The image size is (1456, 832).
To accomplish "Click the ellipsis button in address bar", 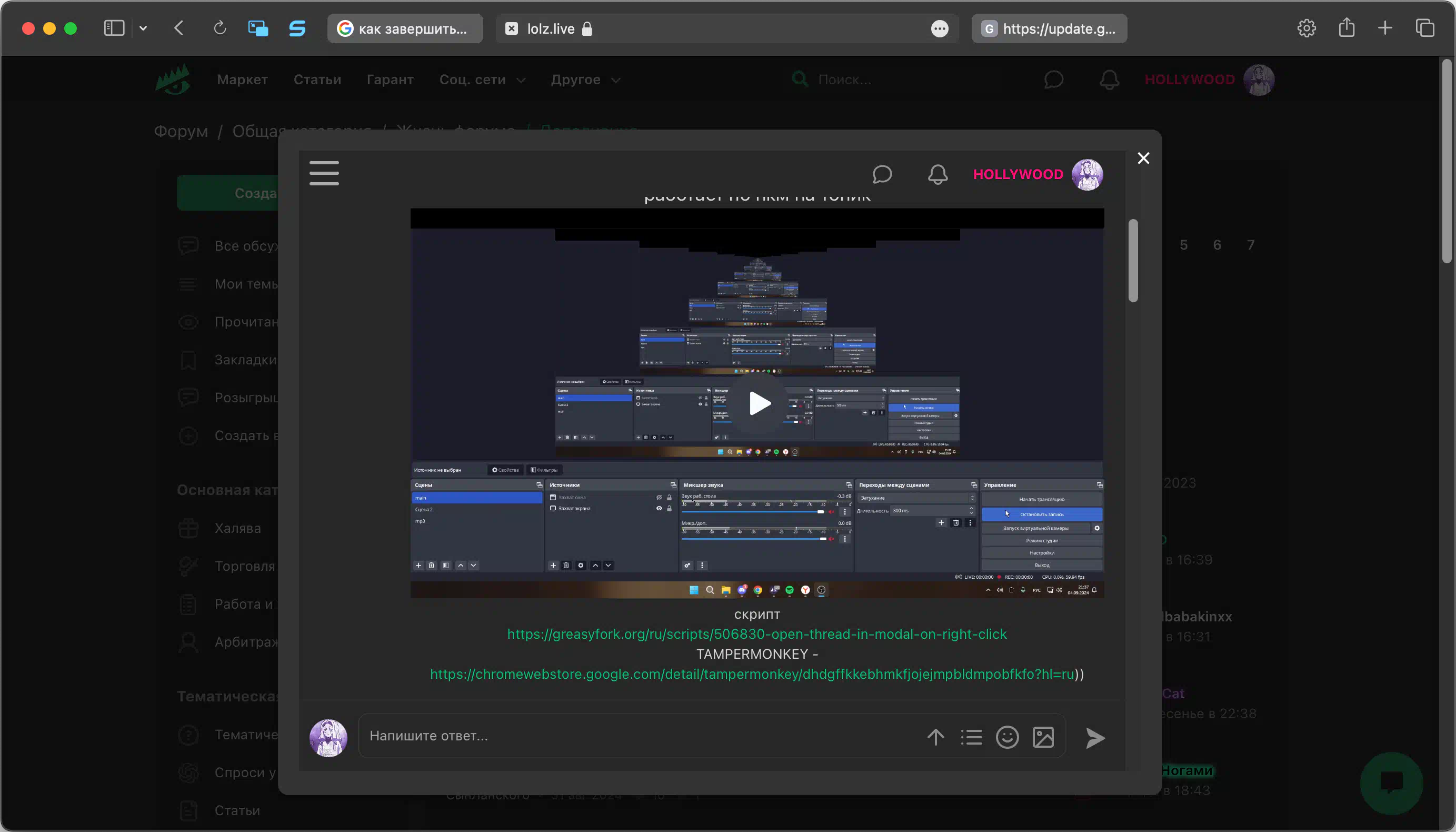I will coord(939,28).
